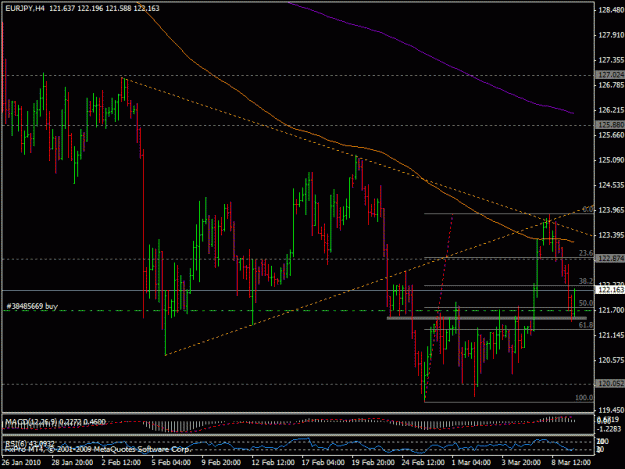Click the 123.965 price axis label

pyautogui.click(x=611, y=210)
